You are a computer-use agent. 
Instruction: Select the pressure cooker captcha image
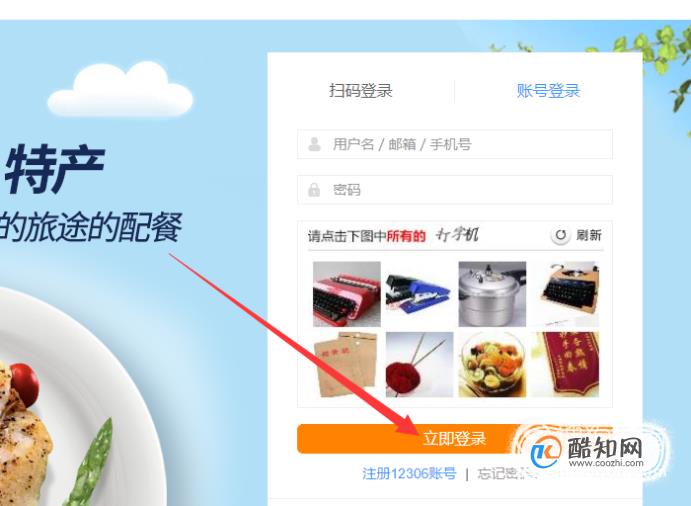click(492, 294)
